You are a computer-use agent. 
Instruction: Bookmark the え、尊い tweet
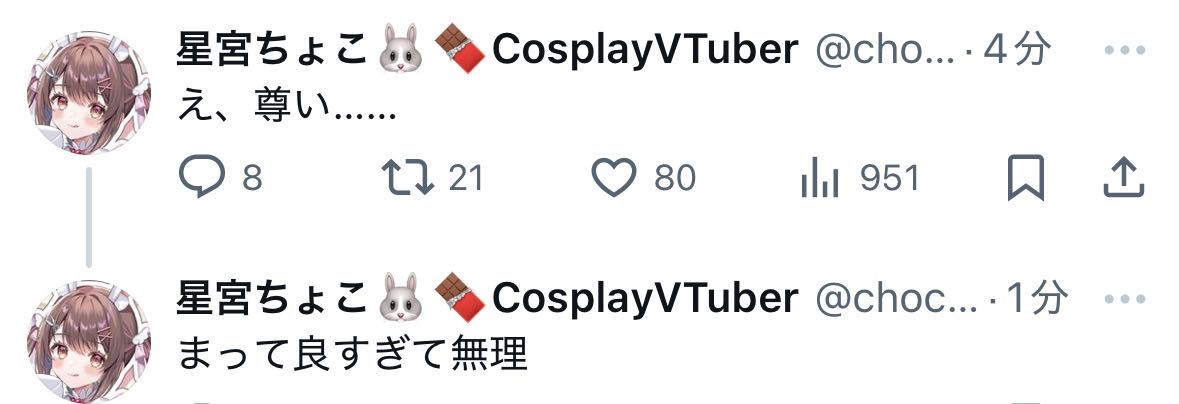point(1026,178)
